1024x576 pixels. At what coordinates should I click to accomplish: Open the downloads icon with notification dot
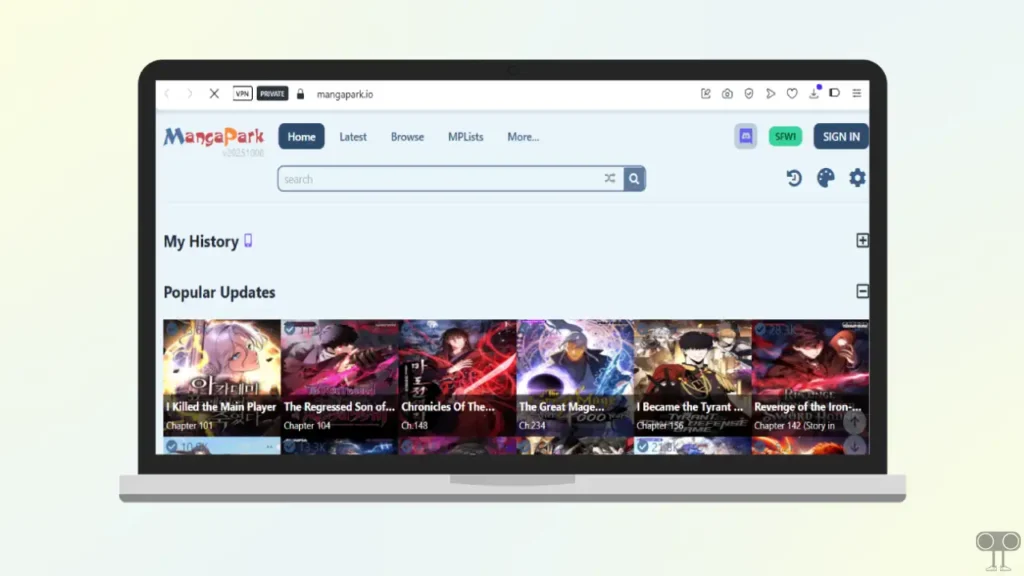812,93
